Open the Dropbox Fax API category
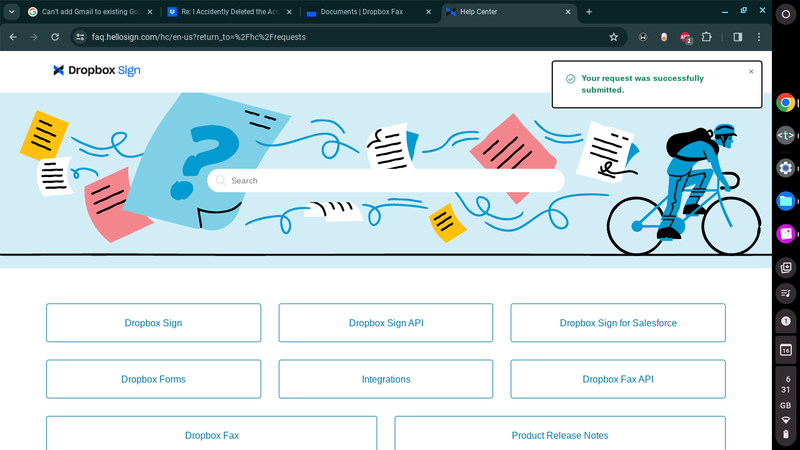Viewport: 800px width, 450px height. tap(618, 379)
